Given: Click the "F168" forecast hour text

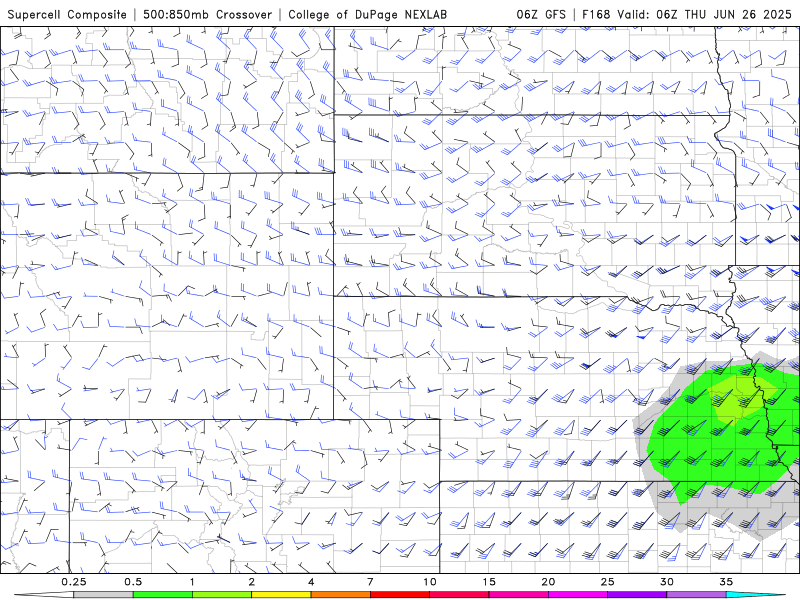Looking at the screenshot, I should [x=596, y=15].
